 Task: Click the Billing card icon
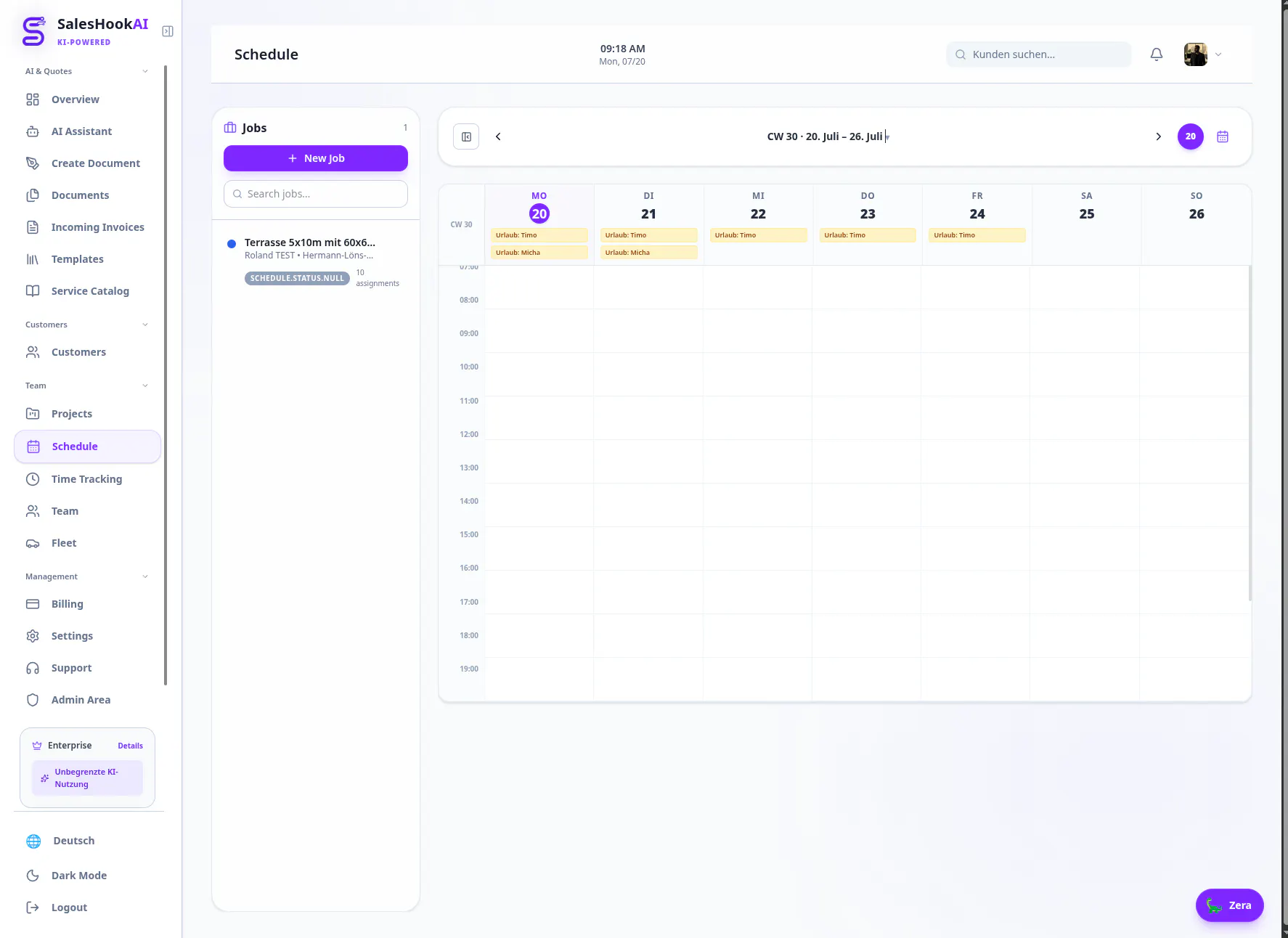33,604
